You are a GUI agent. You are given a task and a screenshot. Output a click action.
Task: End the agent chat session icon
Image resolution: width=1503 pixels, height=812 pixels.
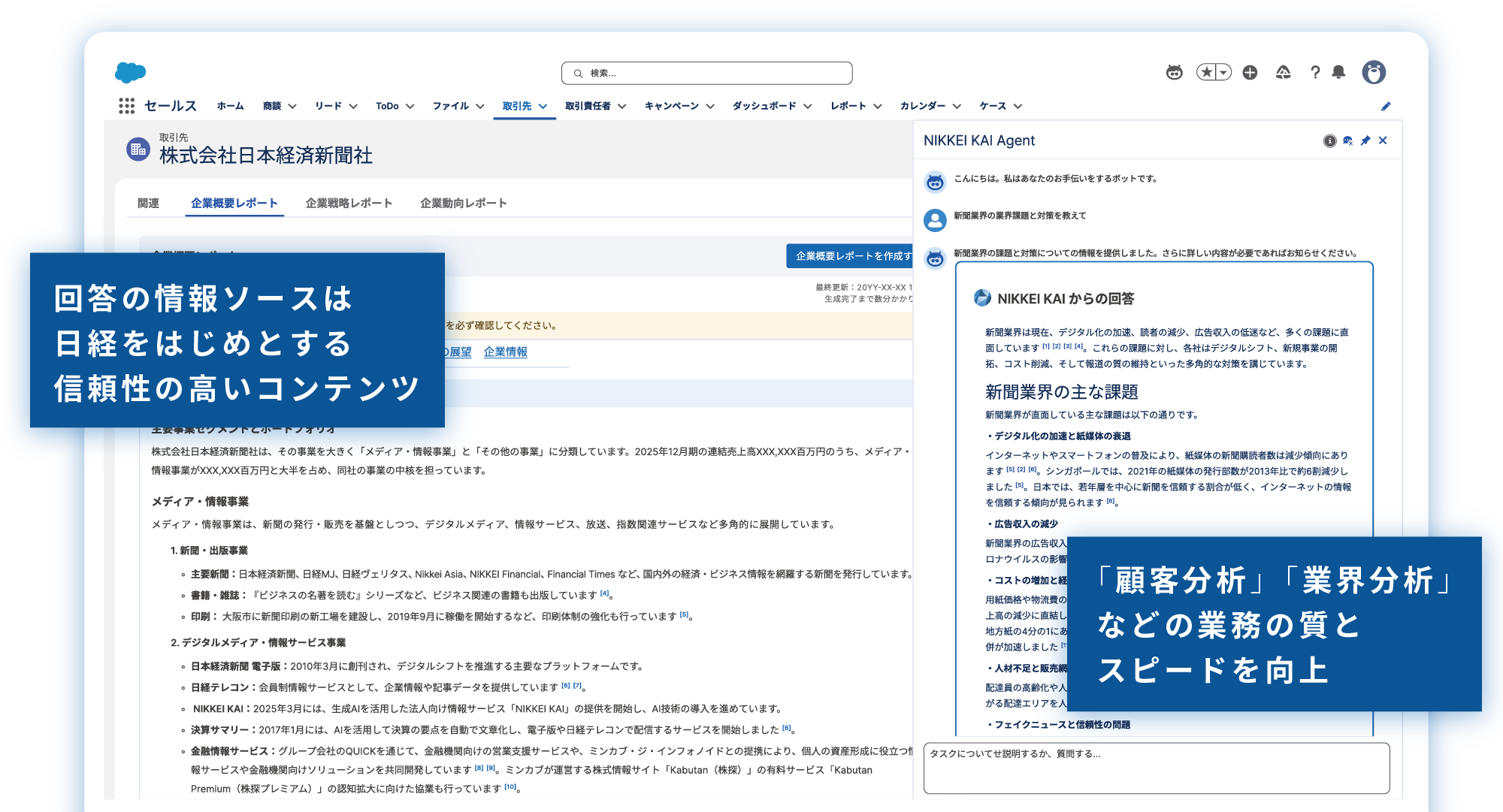click(1347, 140)
